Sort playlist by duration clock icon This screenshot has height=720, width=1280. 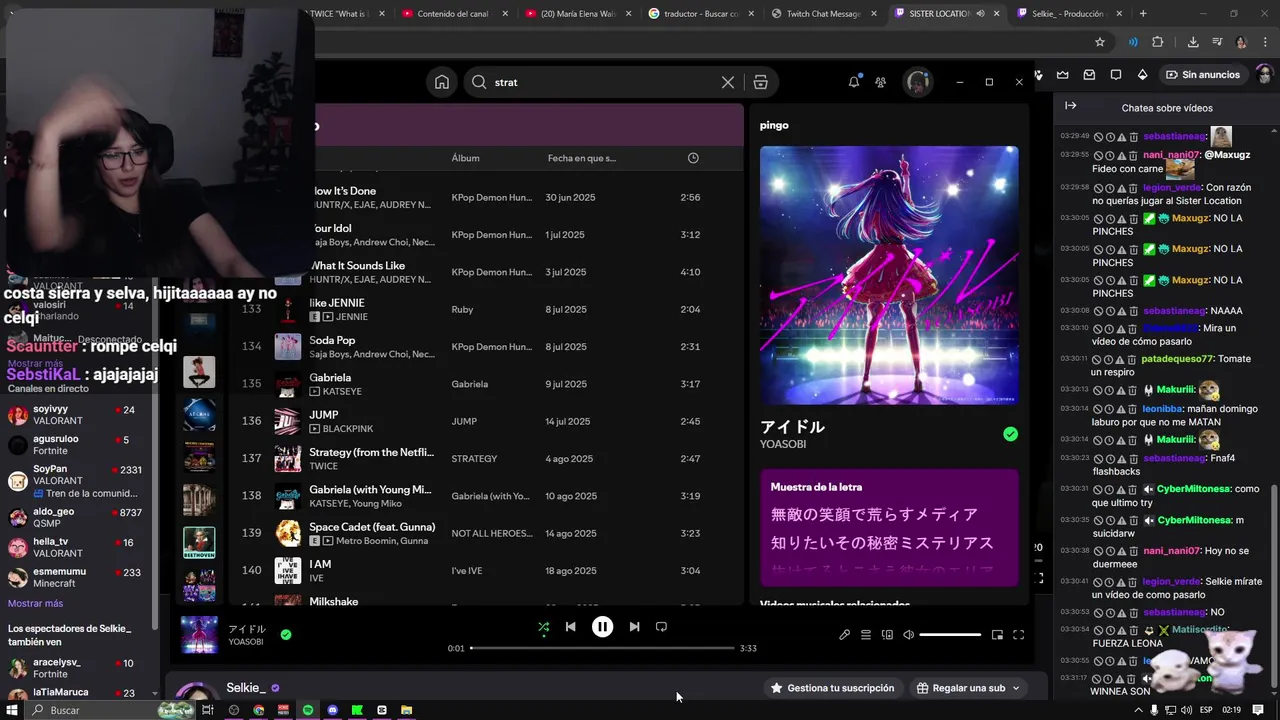[x=693, y=158]
